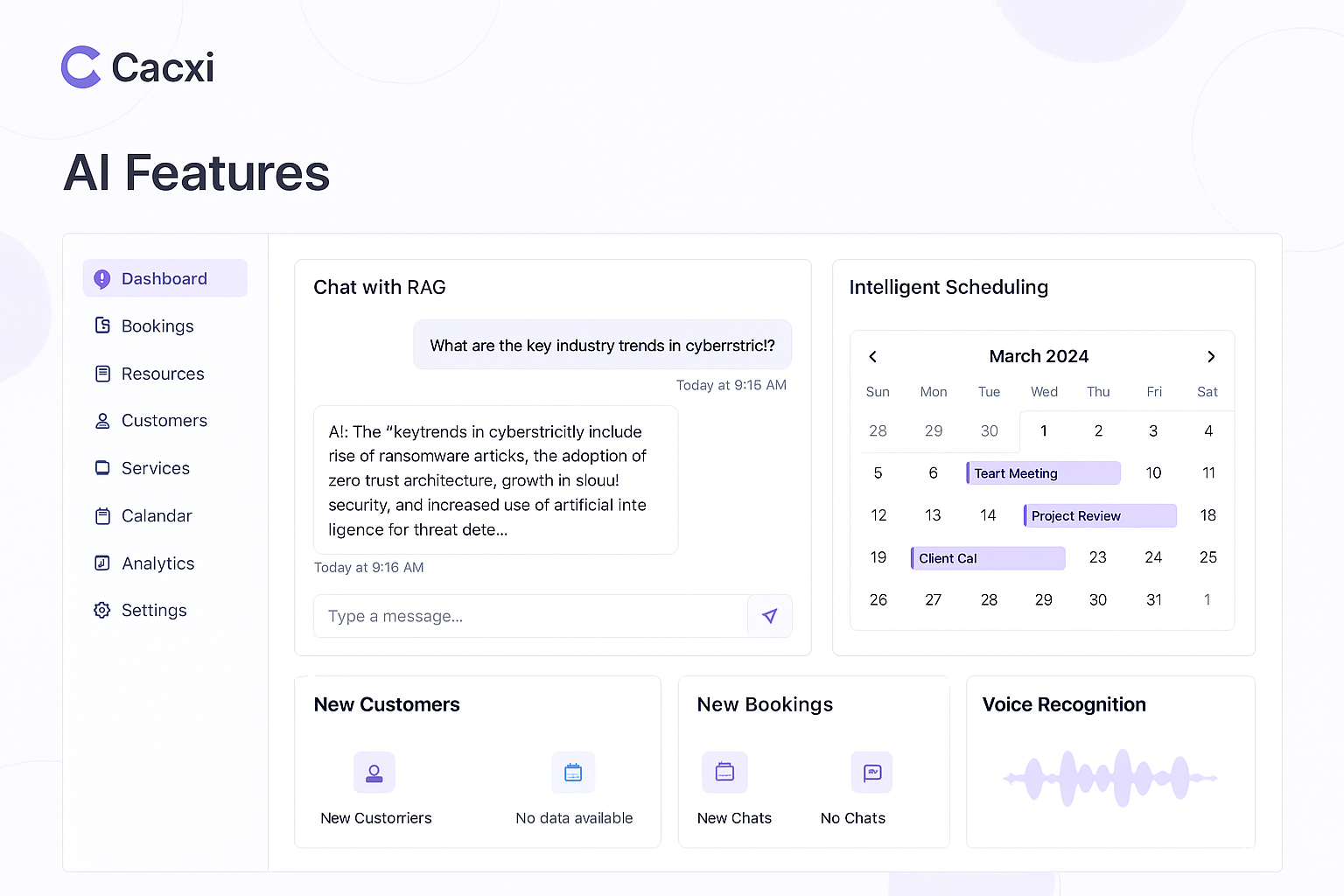Select March 10 in the calendar
The image size is (1344, 896).
1153,473
